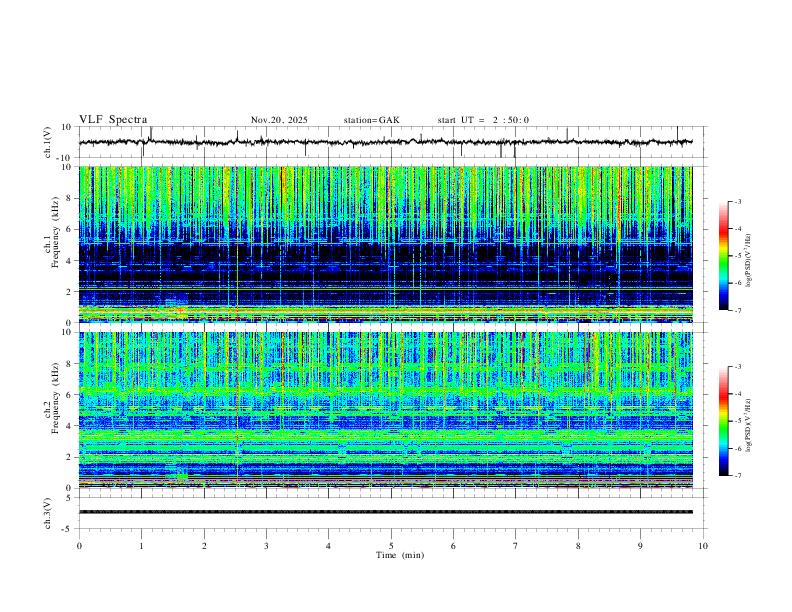Click the "2" minute tick label
Image resolution: width=792 pixels, height=612 pixels.
pos(204,546)
